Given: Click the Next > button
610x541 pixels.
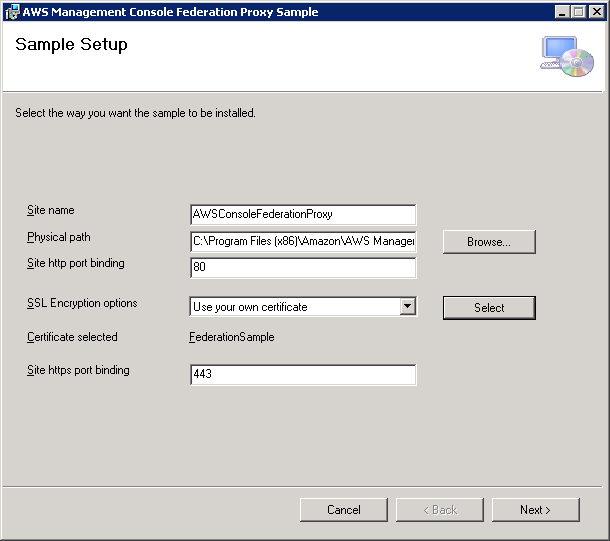Looking at the screenshot, I should coord(536,510).
